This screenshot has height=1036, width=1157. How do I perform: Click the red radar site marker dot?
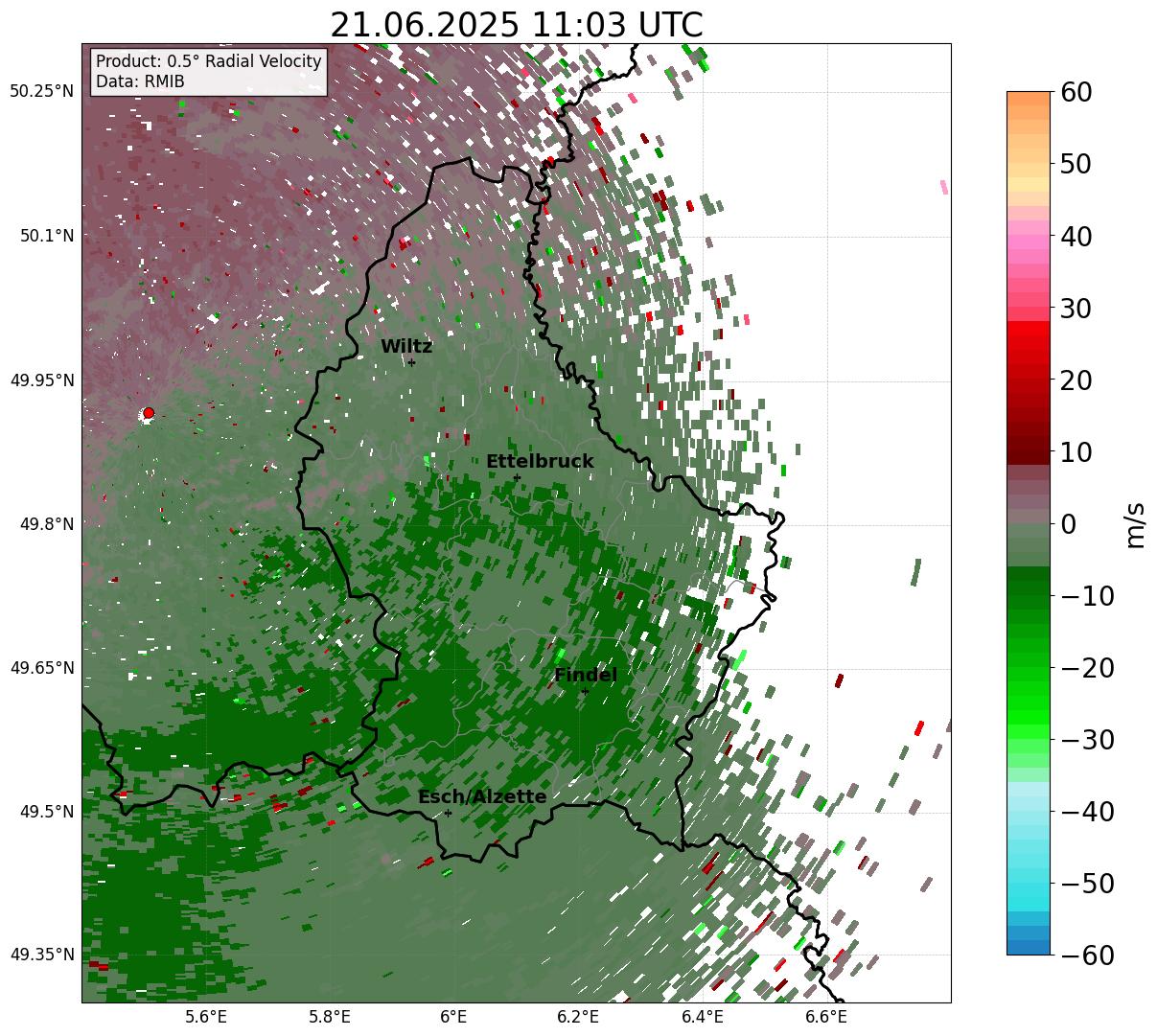click(x=149, y=413)
